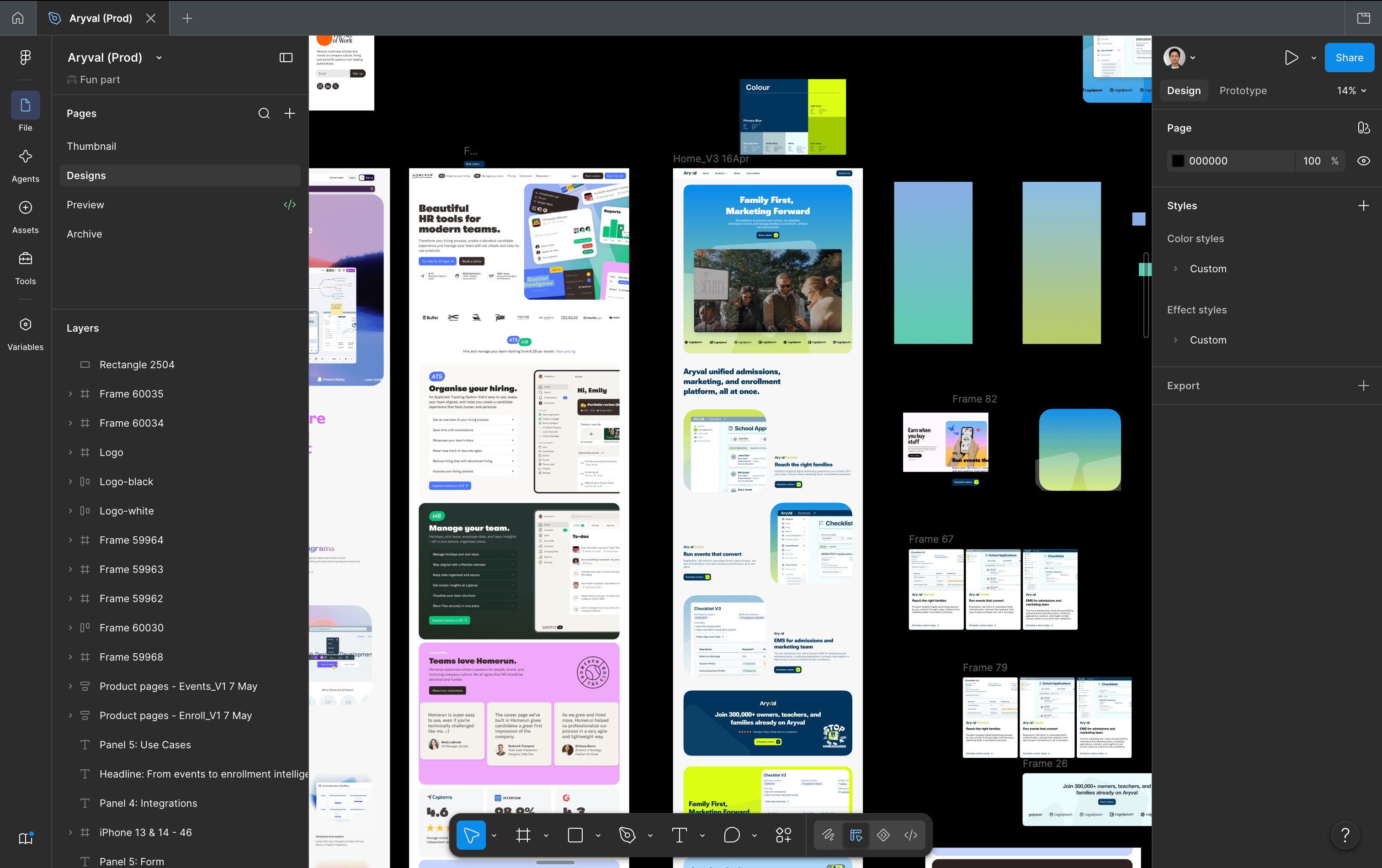The image size is (1382, 868).
Task: Add a new style with plus icon
Action: pyautogui.click(x=1364, y=206)
